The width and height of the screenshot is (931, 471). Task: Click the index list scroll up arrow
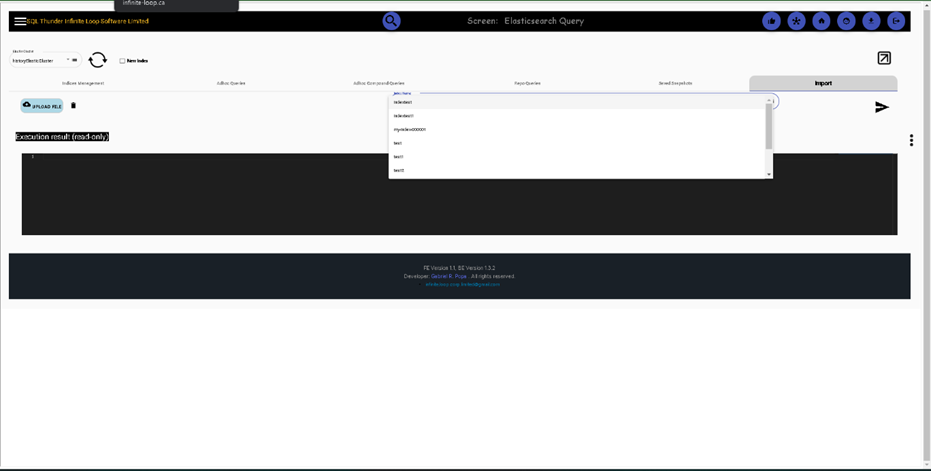tap(769, 99)
